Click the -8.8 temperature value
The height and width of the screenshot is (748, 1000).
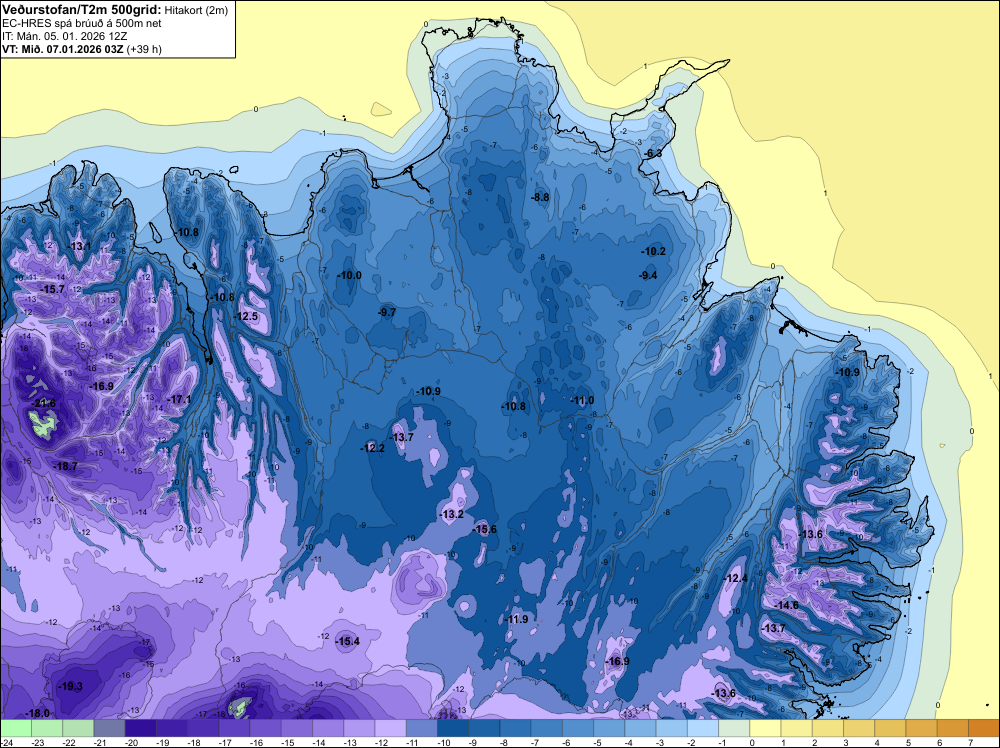click(540, 197)
